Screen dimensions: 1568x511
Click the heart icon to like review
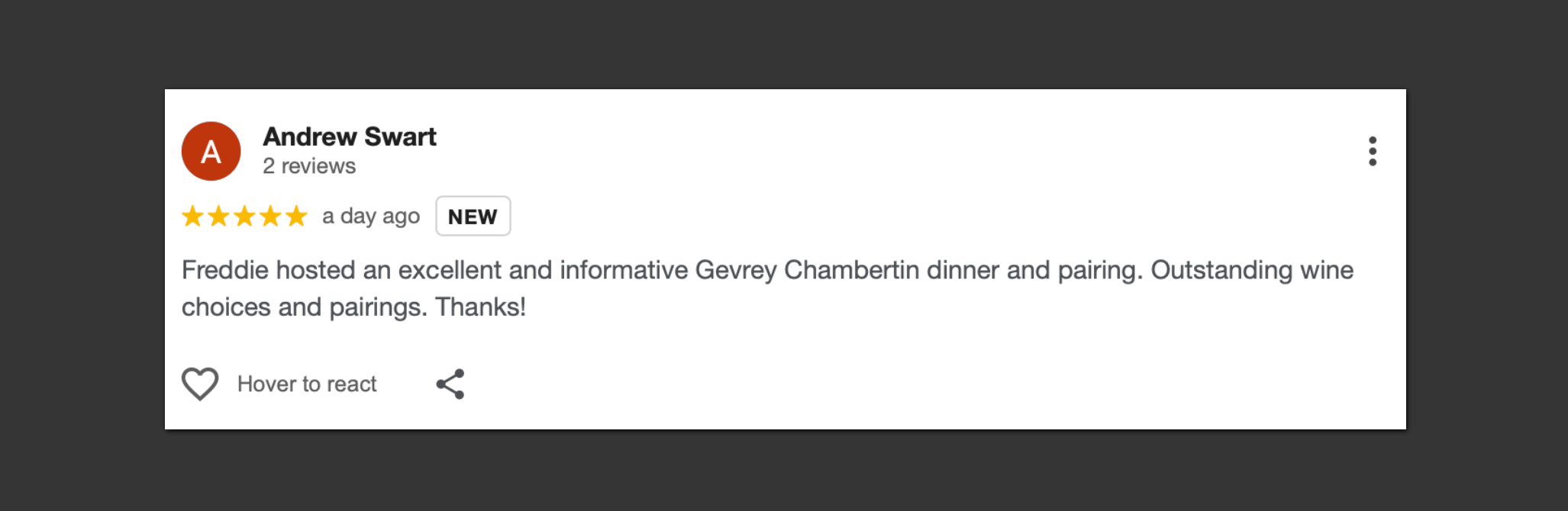(x=200, y=384)
